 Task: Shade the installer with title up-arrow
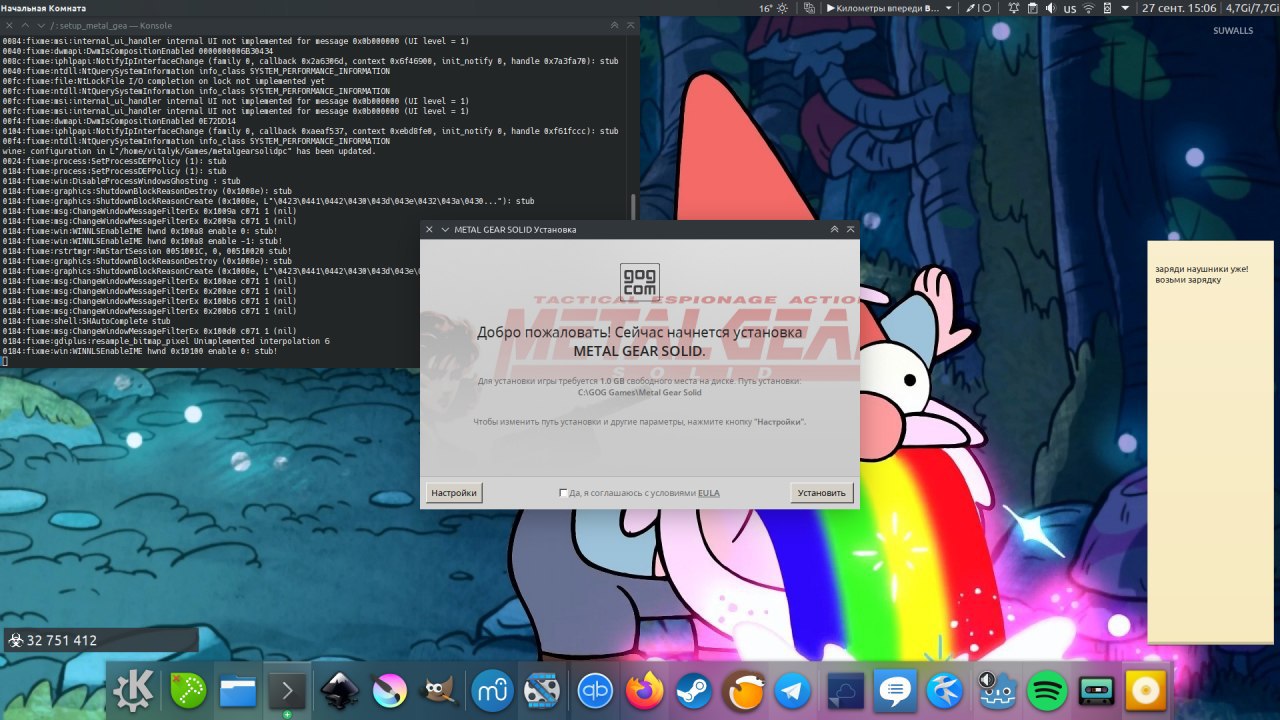tap(834, 230)
